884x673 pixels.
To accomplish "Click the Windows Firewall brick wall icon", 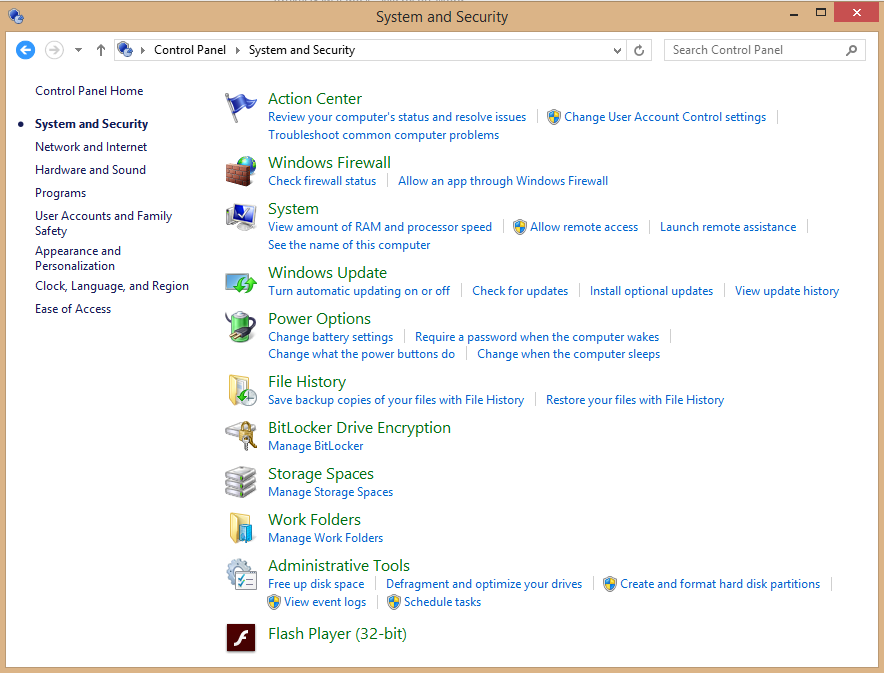I will tap(241, 171).
